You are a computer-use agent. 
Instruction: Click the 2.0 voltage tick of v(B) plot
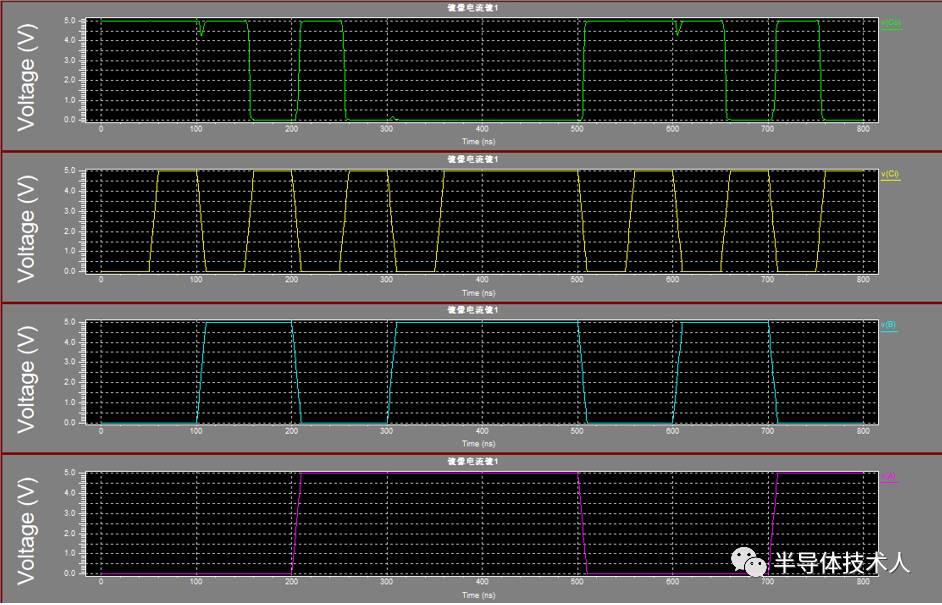click(70, 382)
